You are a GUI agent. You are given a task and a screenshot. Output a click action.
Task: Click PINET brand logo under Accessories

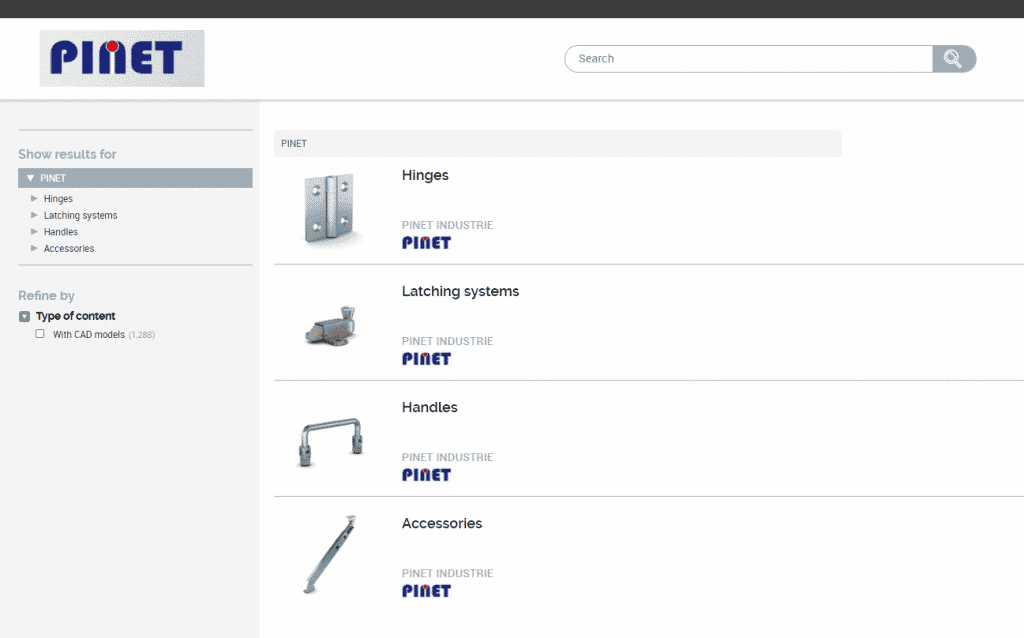pos(426,591)
